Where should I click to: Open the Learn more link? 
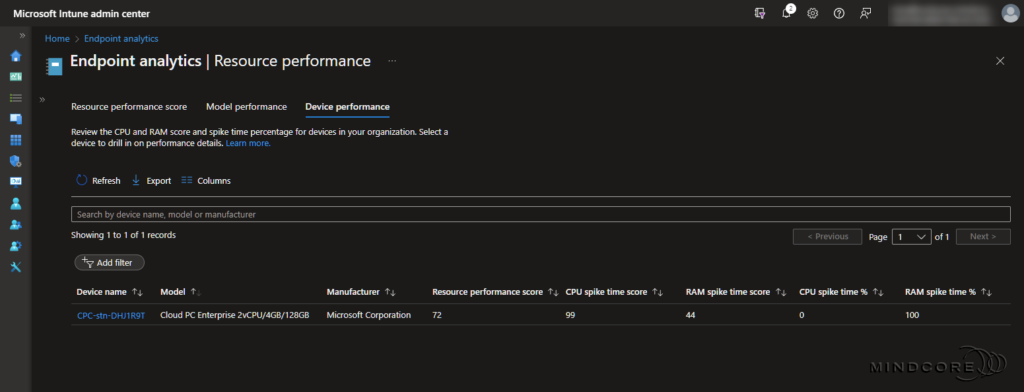(x=248, y=143)
